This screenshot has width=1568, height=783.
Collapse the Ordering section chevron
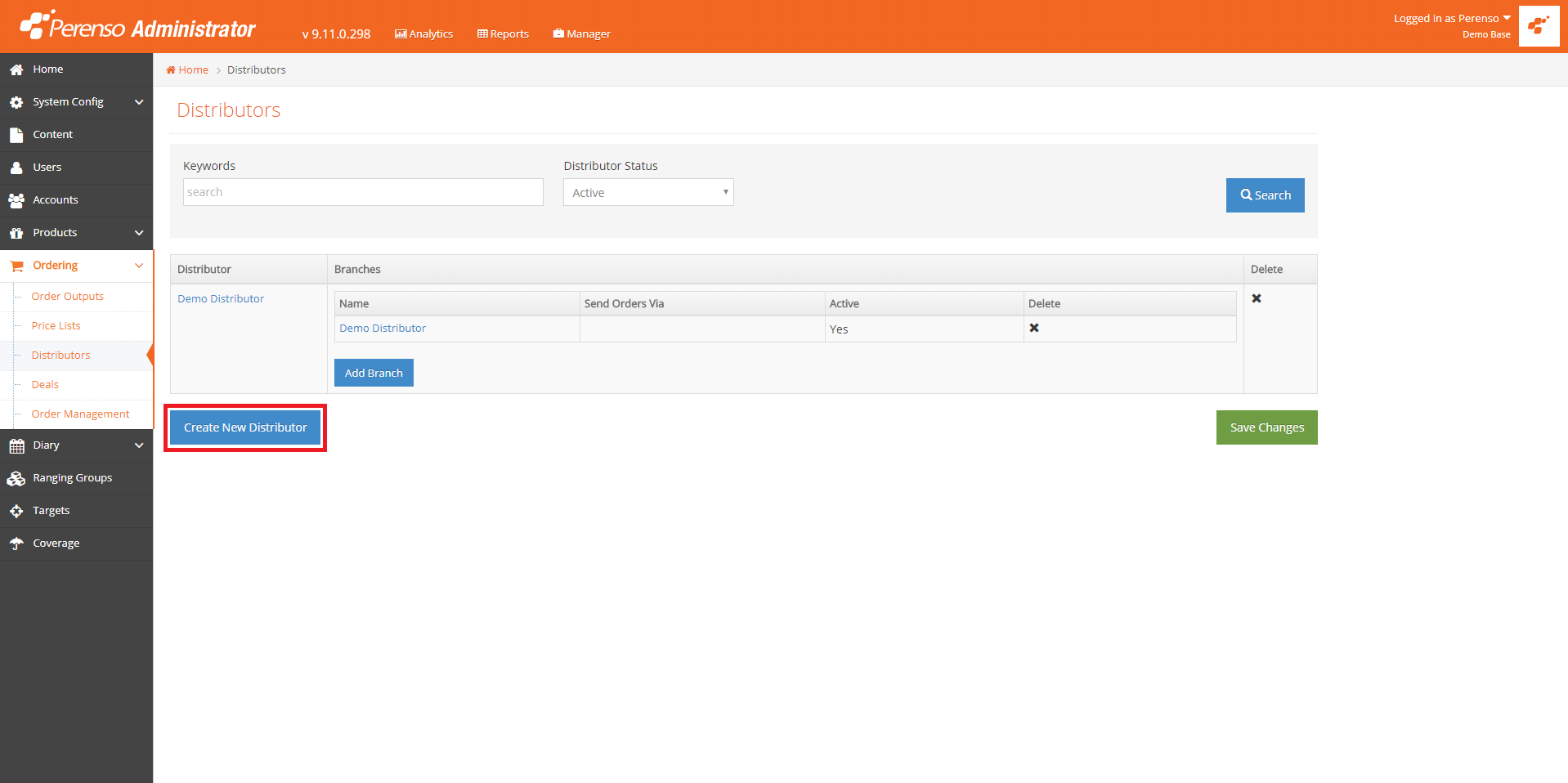click(x=139, y=266)
